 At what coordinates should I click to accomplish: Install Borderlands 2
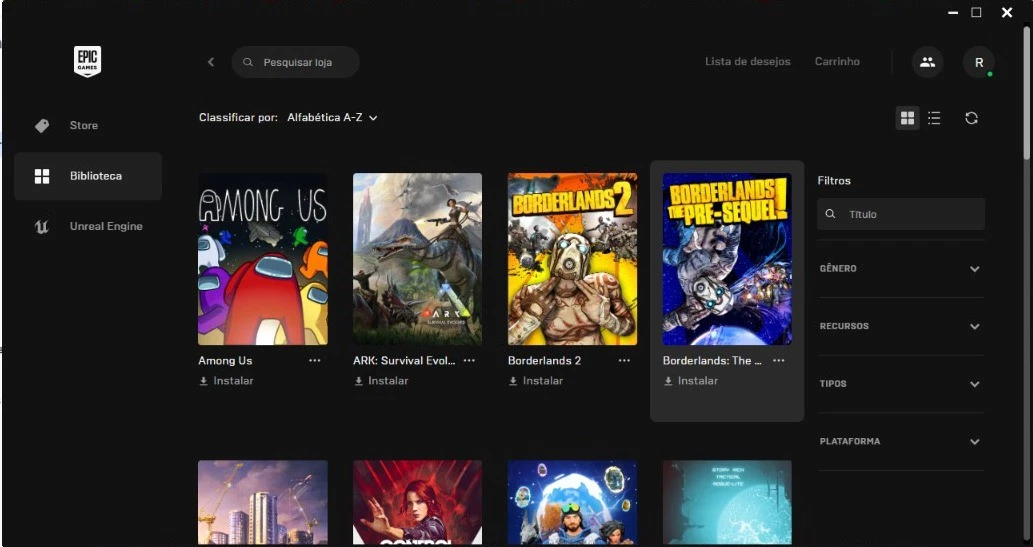(536, 381)
